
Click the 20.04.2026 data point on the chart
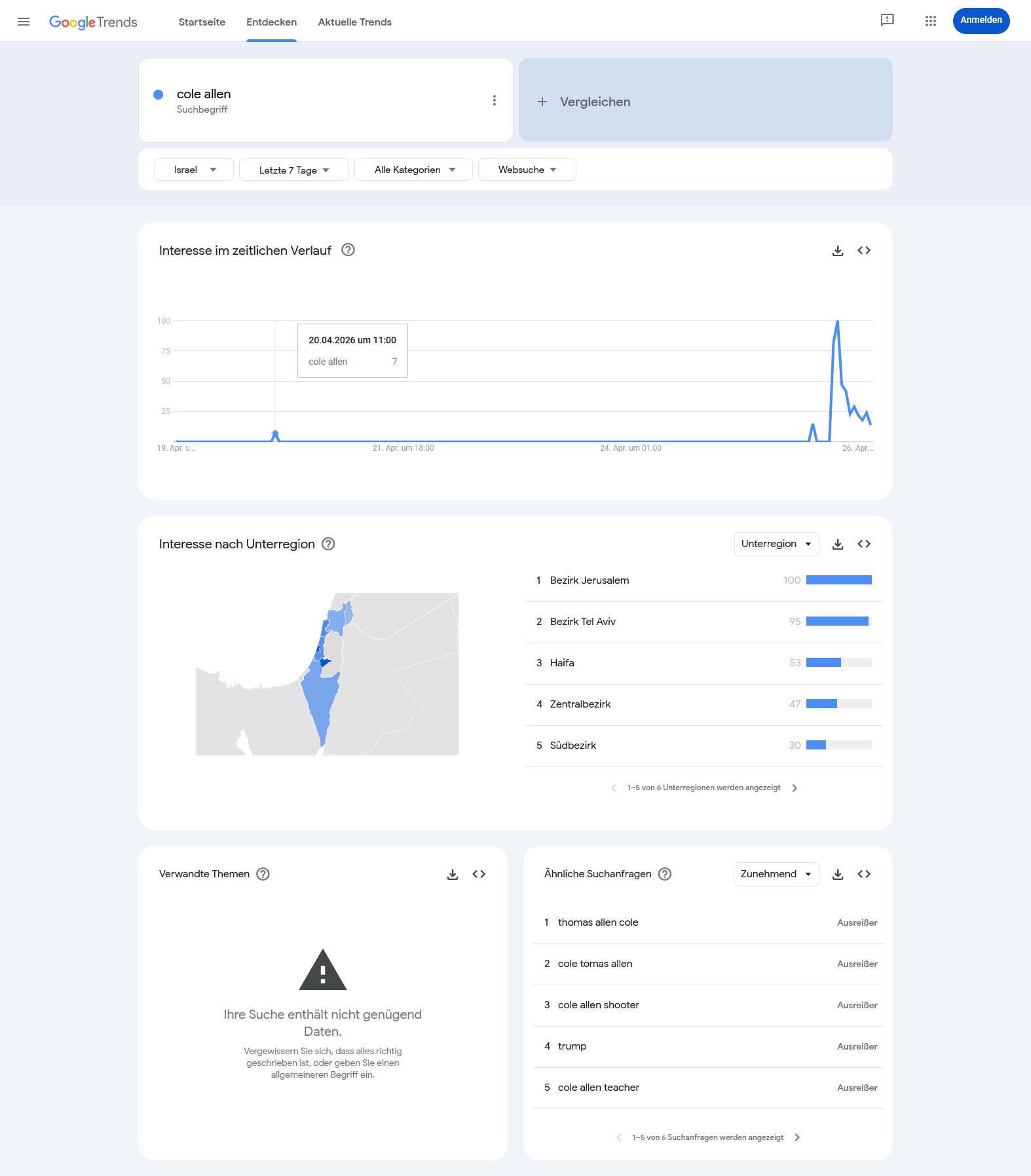click(275, 434)
